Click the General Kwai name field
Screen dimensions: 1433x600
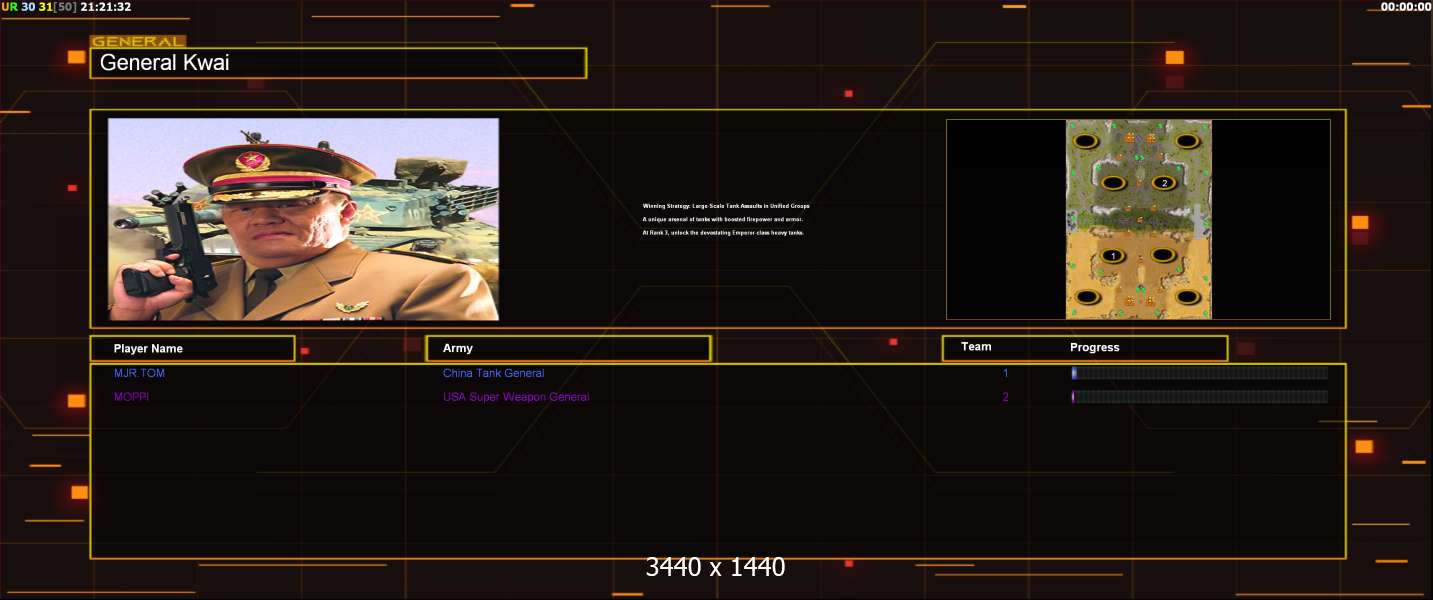[338, 63]
